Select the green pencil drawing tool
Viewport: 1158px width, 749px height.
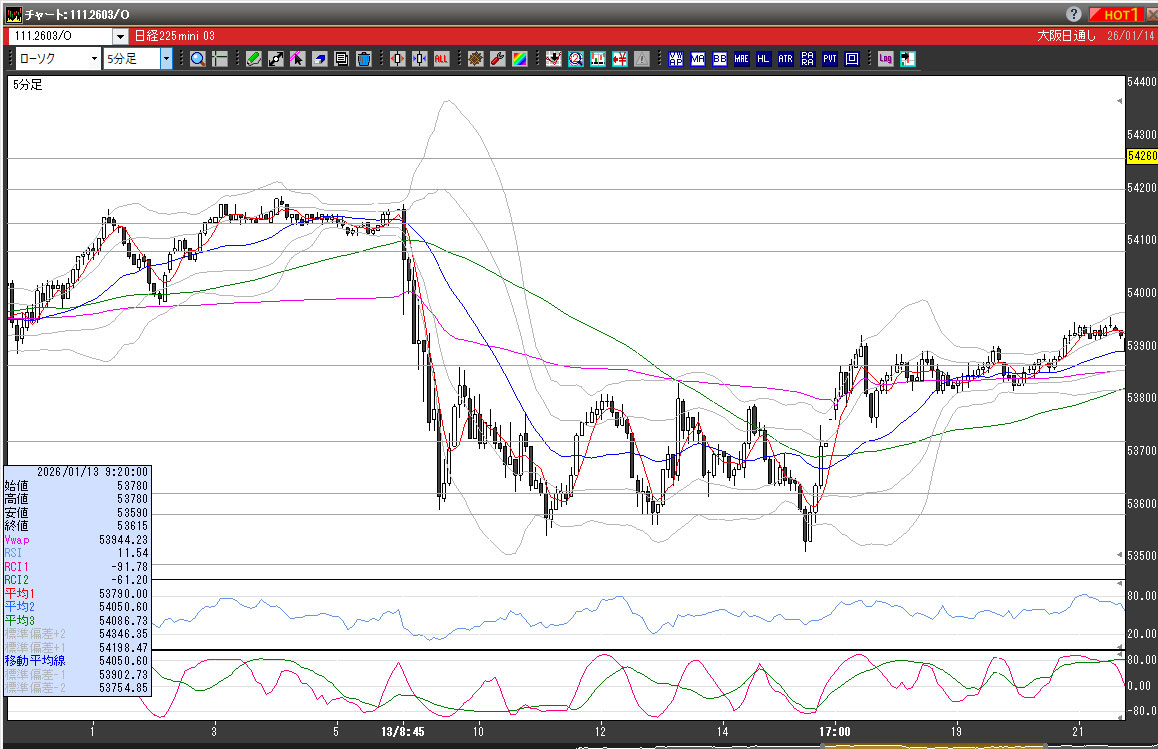[x=254, y=59]
